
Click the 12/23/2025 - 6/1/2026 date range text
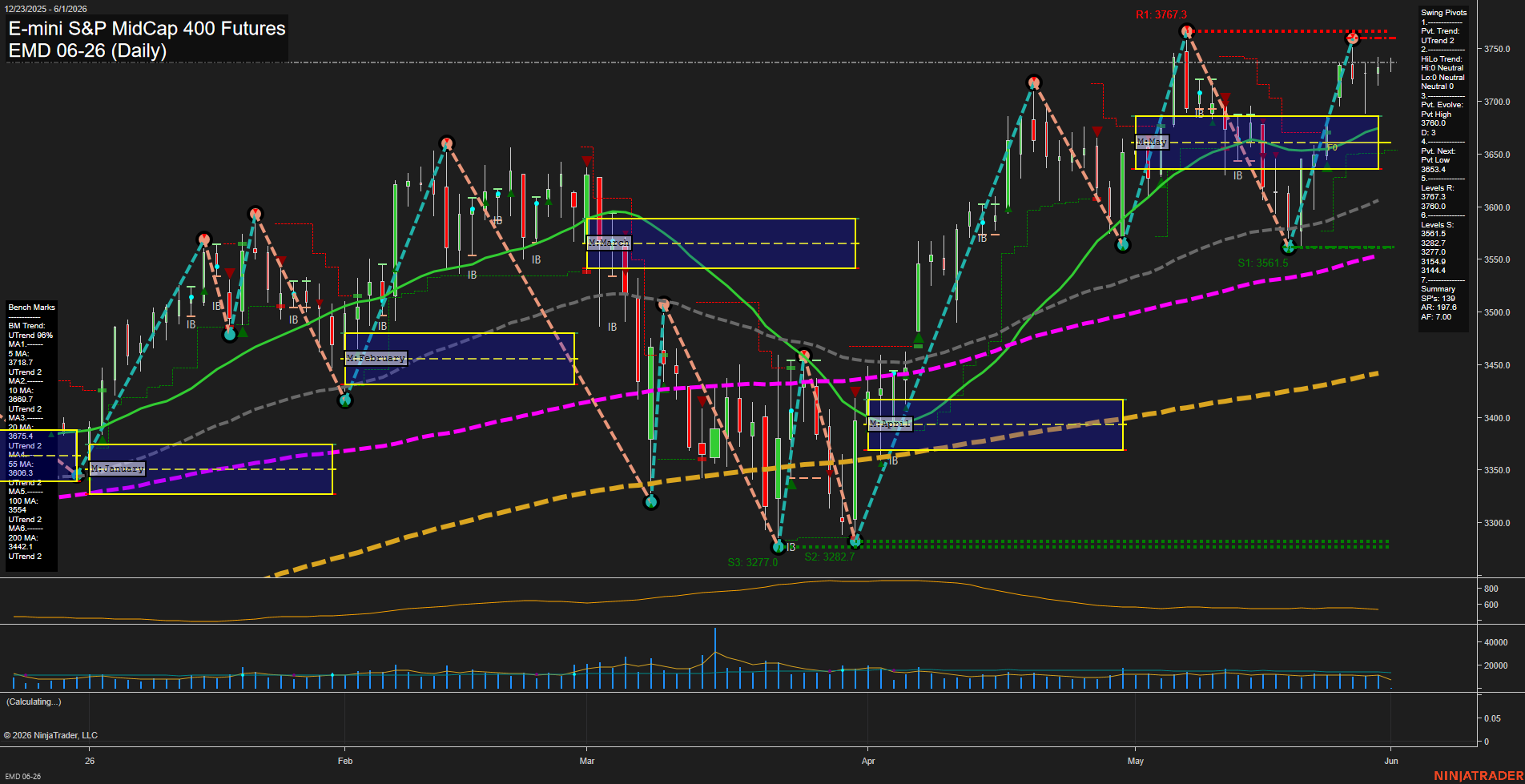(46, 9)
